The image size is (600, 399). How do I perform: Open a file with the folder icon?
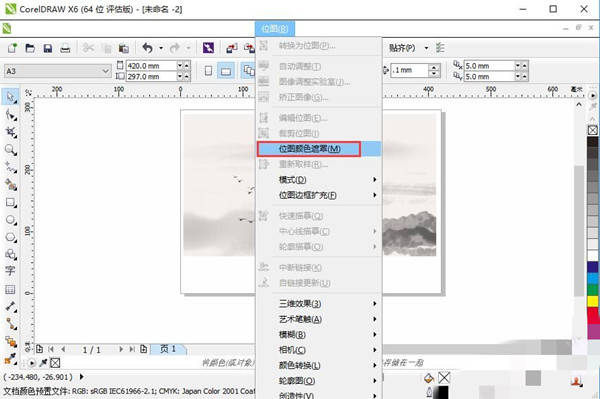(x=30, y=48)
